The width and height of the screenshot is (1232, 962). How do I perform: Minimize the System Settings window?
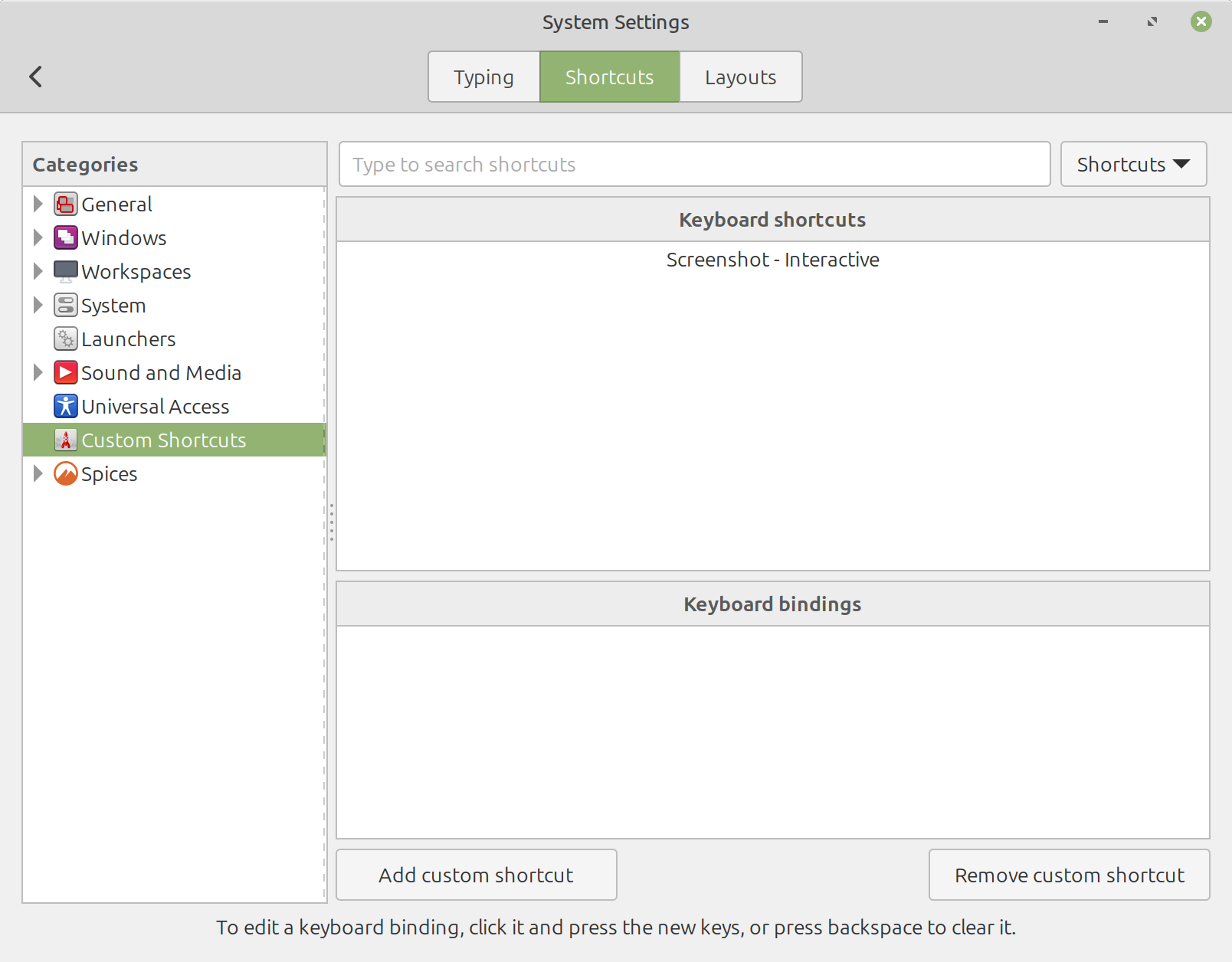pyautogui.click(x=1103, y=22)
